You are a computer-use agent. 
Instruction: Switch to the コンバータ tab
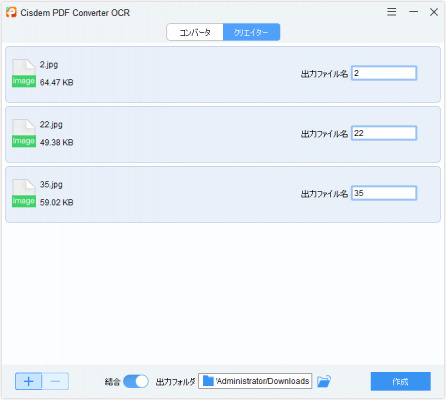(x=195, y=32)
